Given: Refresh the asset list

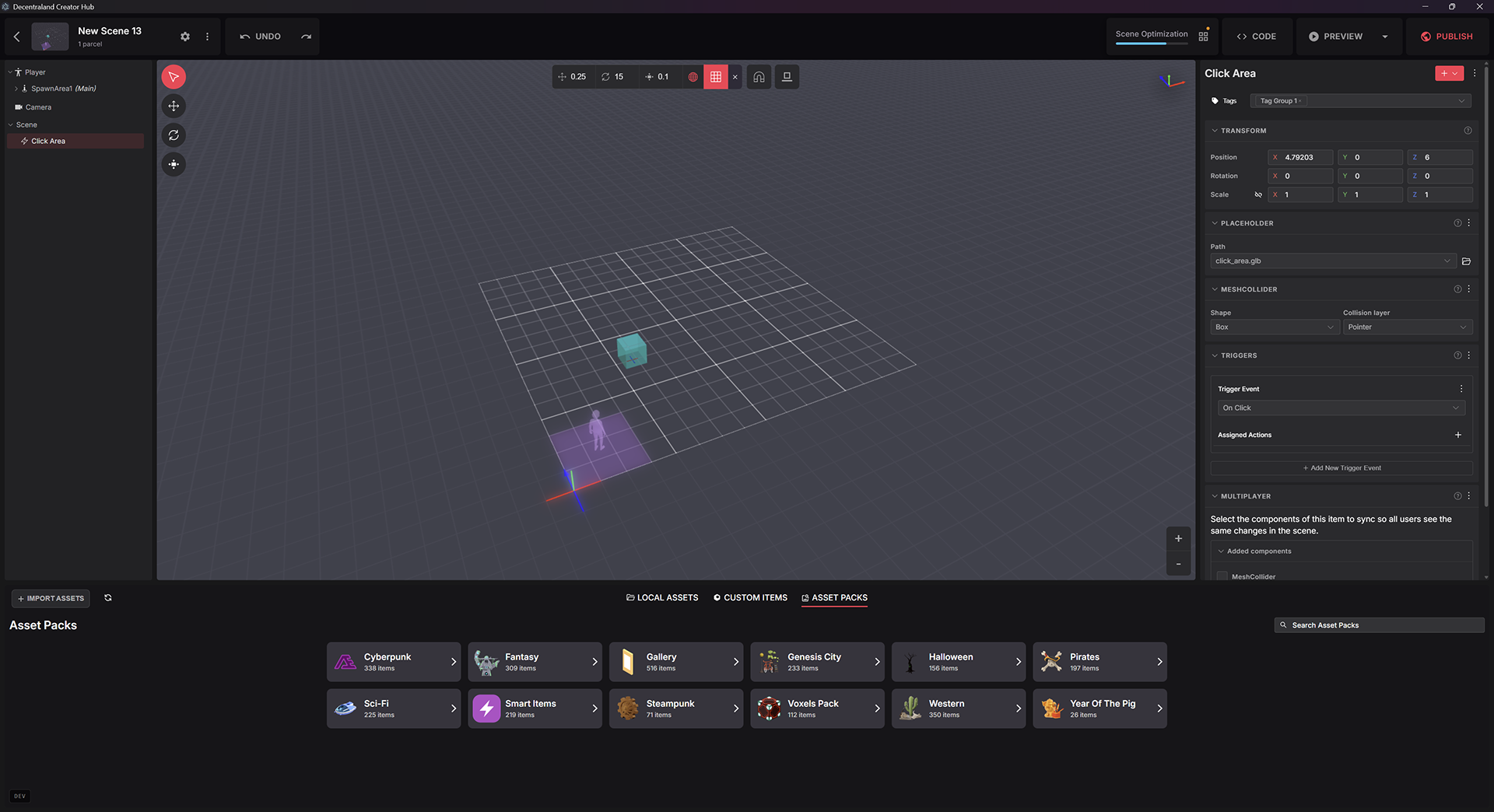Looking at the screenshot, I should (108, 598).
